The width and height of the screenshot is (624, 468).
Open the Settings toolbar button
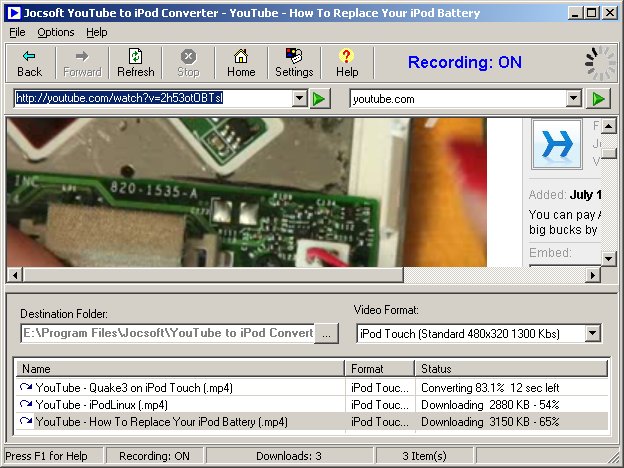[294, 63]
